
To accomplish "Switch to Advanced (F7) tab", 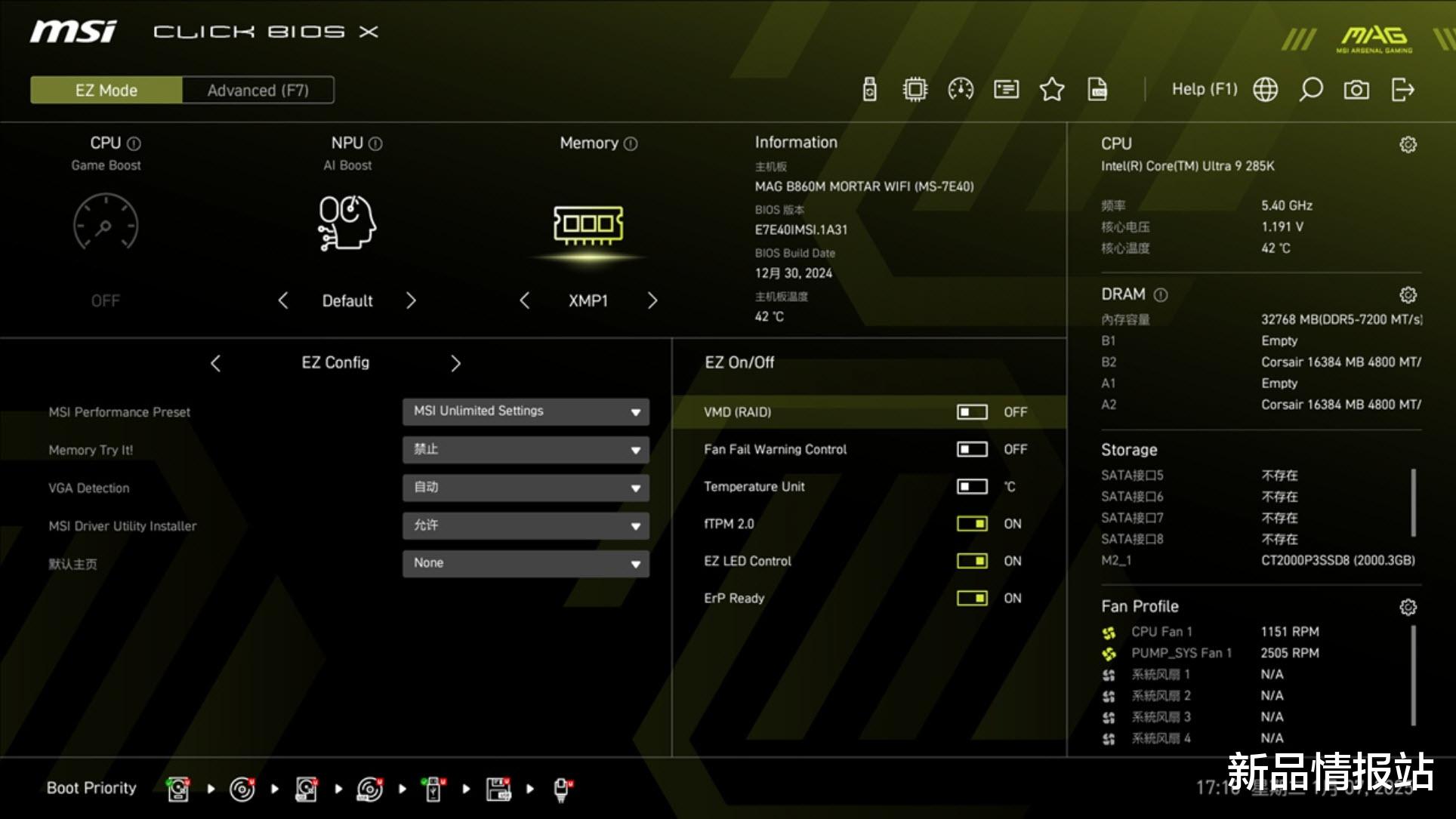I will [x=258, y=90].
